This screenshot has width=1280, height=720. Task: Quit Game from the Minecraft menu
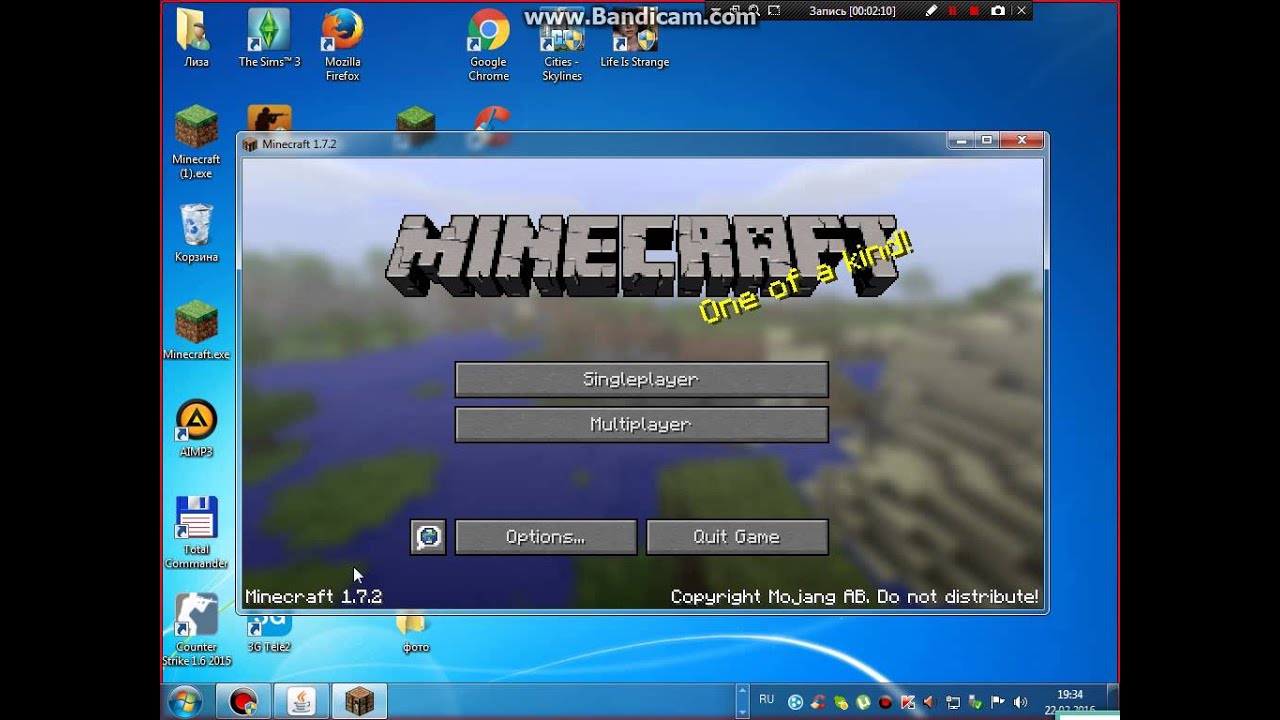pos(737,537)
